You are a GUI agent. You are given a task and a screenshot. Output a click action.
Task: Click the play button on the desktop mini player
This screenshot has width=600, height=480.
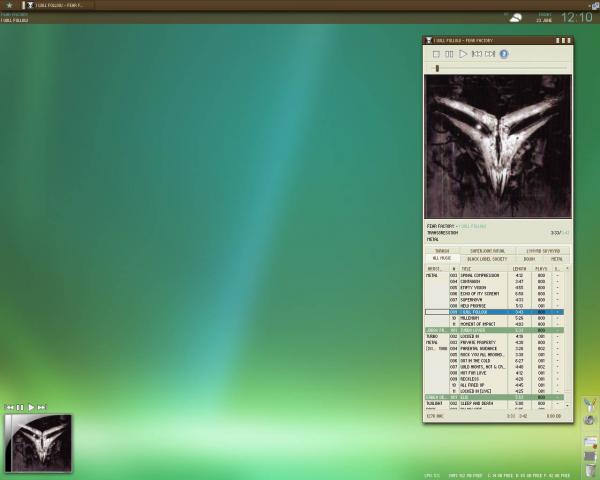pos(31,407)
